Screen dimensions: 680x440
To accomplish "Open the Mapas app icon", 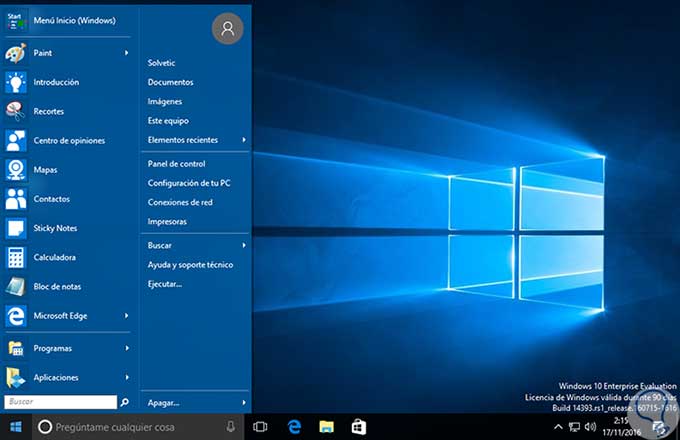I will [16, 169].
